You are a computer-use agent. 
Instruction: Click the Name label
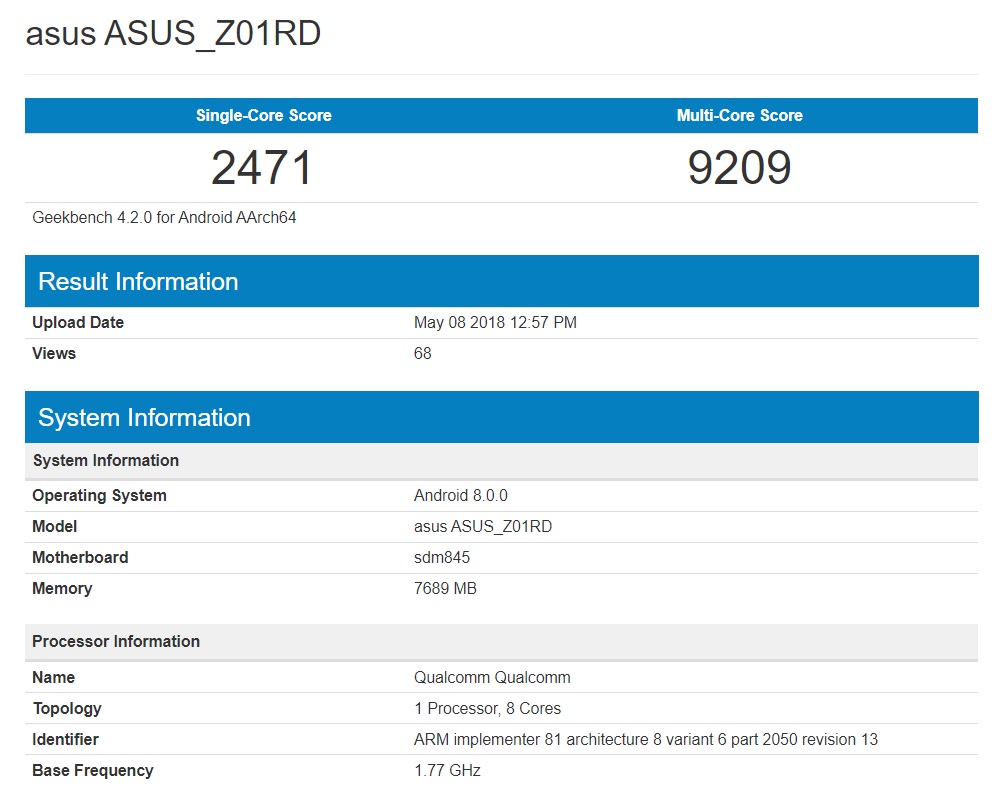(x=53, y=677)
